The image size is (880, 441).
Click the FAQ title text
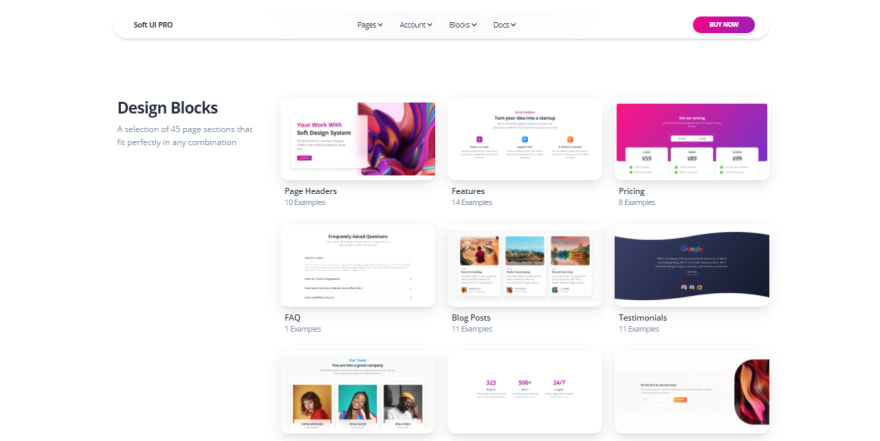tap(293, 318)
